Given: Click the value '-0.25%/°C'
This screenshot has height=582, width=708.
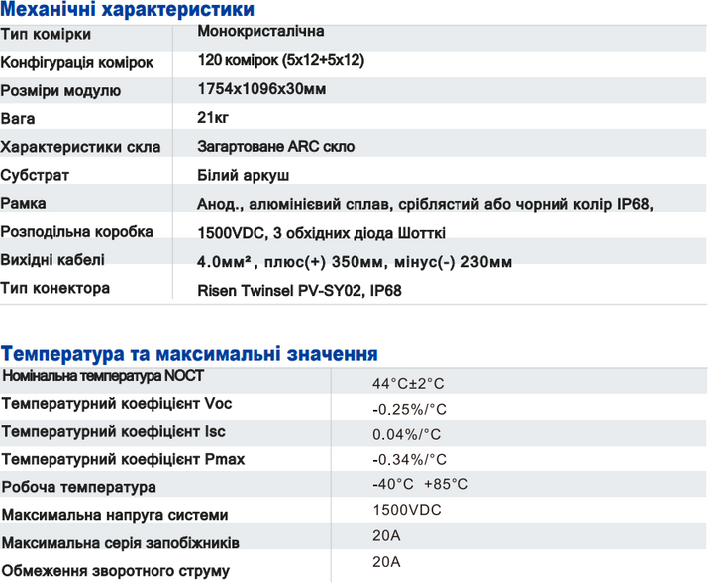Looking at the screenshot, I should [410, 410].
